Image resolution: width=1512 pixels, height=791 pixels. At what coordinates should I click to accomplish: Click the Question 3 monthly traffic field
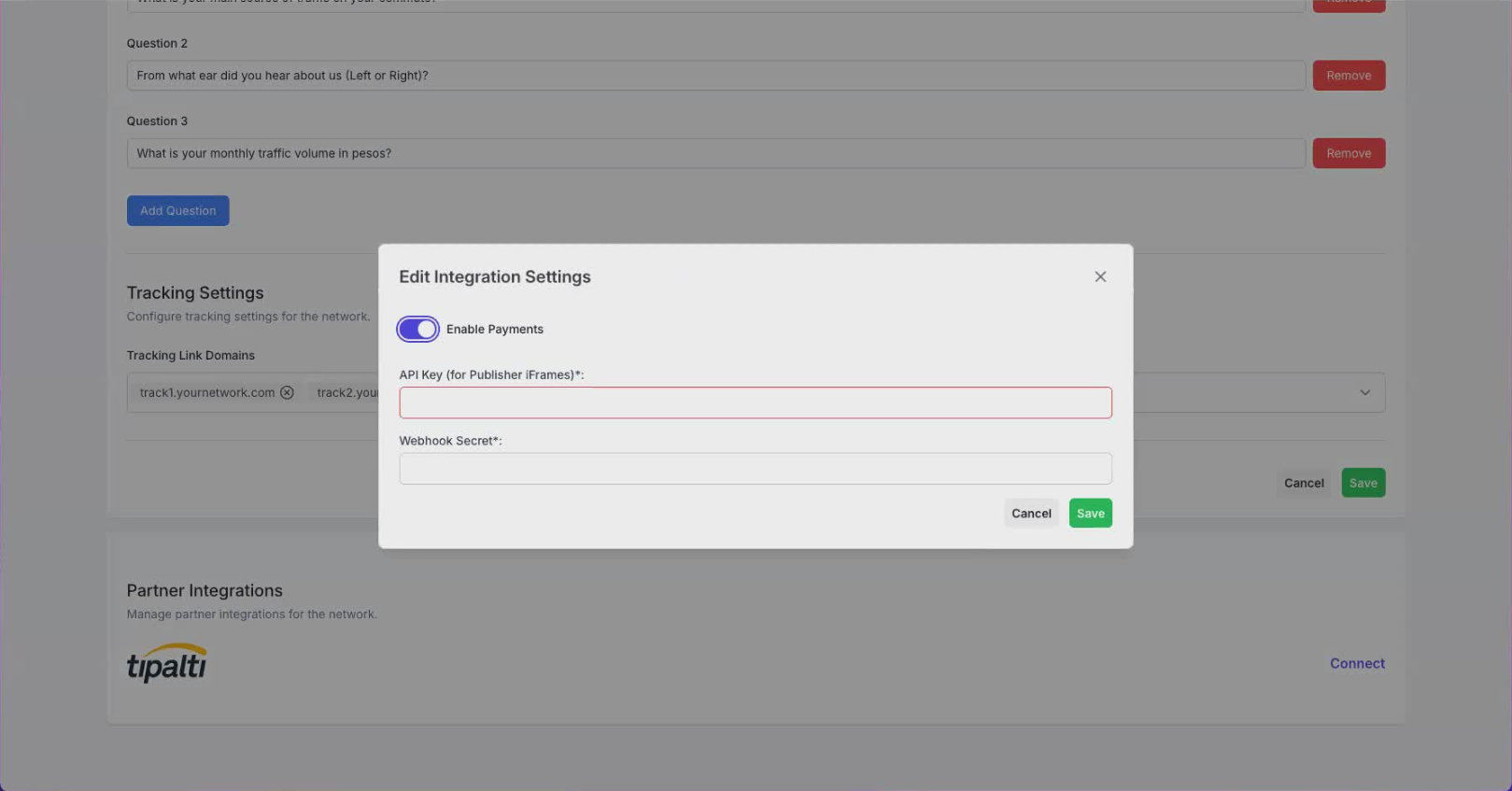pos(714,153)
